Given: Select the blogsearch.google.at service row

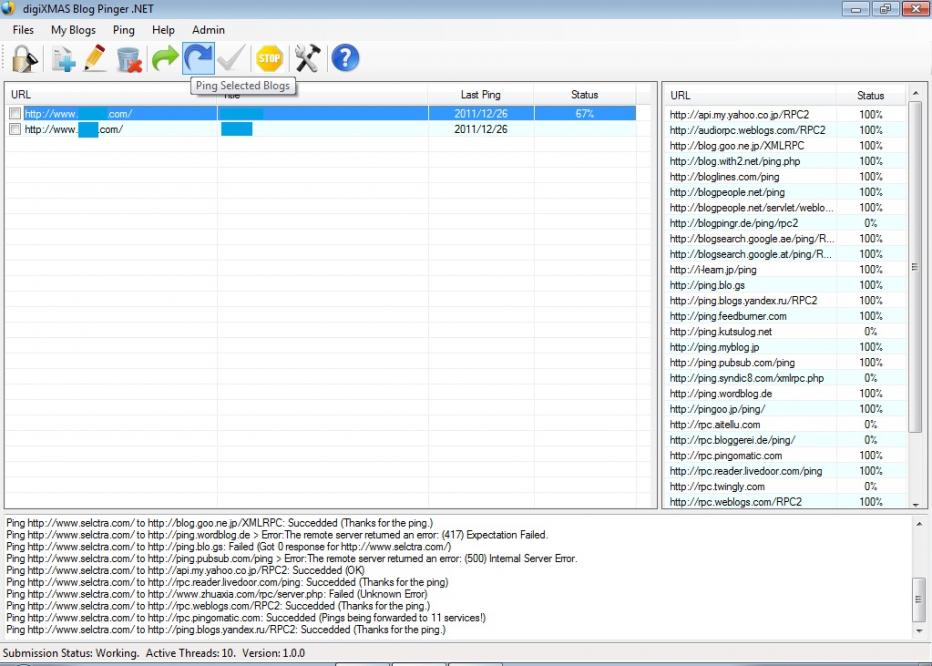Looking at the screenshot, I should pos(785,253).
